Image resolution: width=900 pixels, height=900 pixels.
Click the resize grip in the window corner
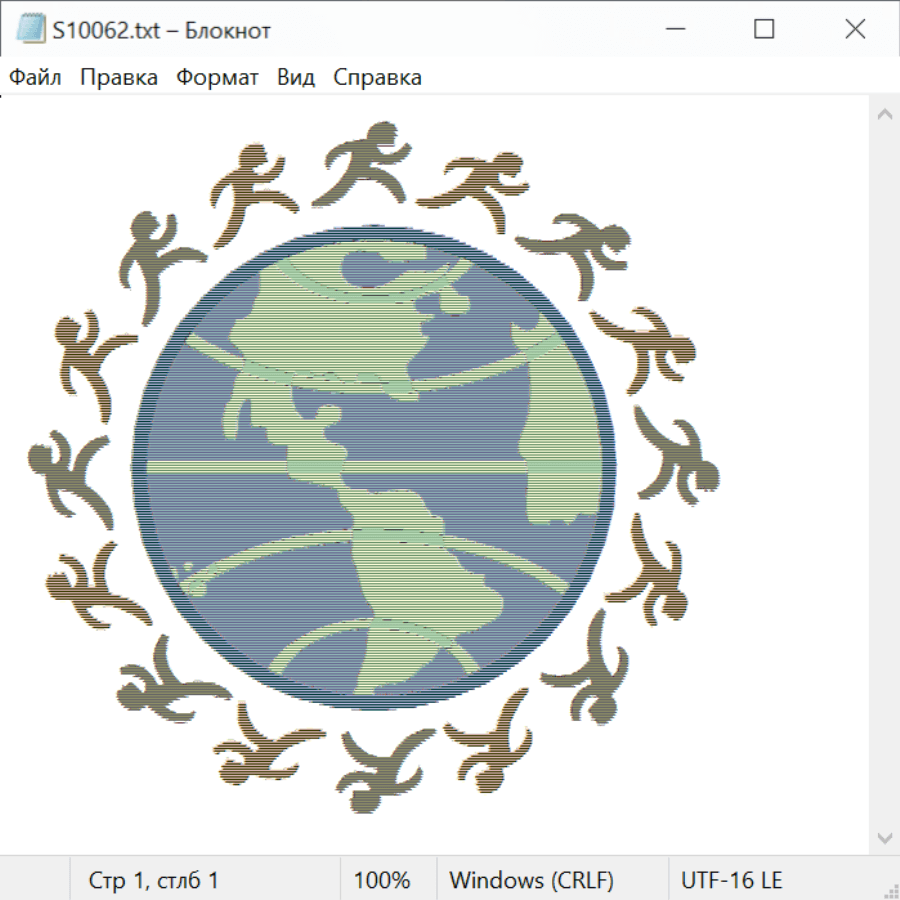[890, 890]
